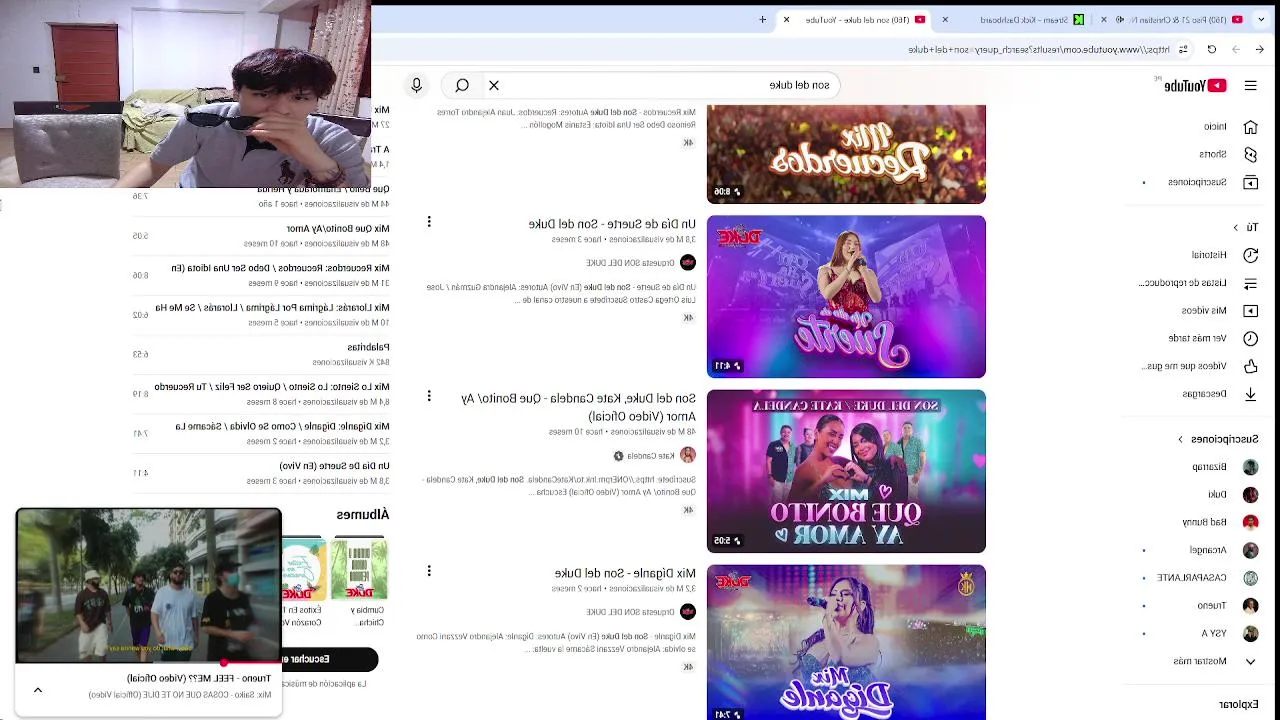Open the Bad Bunny channel subscription

1219,522
